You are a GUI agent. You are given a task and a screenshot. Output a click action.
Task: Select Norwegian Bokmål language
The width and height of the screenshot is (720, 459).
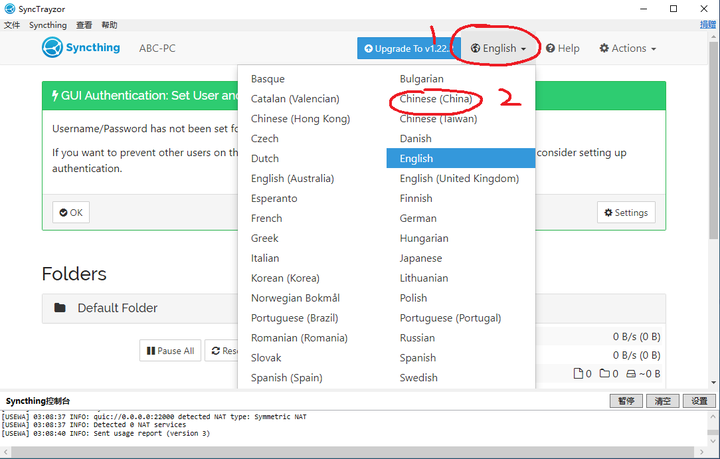[x=295, y=298]
